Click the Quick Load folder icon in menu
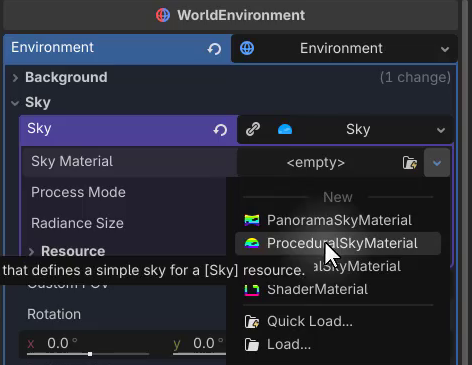Image resolution: width=472 pixels, height=365 pixels. (252, 322)
